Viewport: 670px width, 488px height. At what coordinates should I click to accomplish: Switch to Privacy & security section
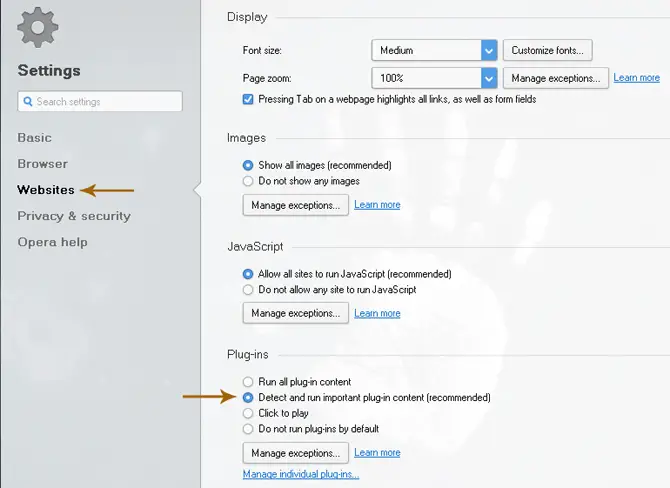tap(74, 216)
